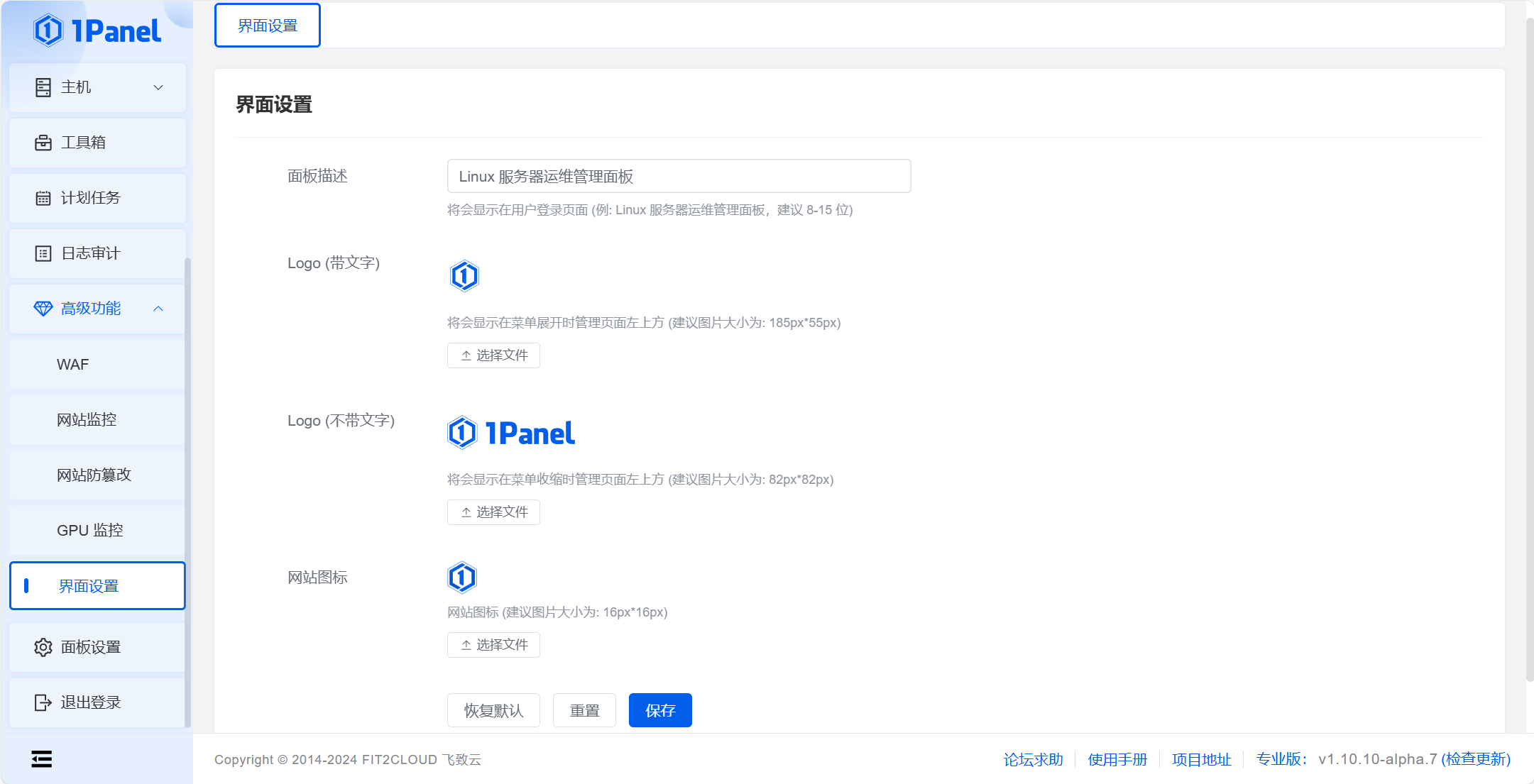Click the 'Copyright © 2014-2024 FIT2CLOUD 飞致云' text
1534x784 pixels.
(x=348, y=760)
